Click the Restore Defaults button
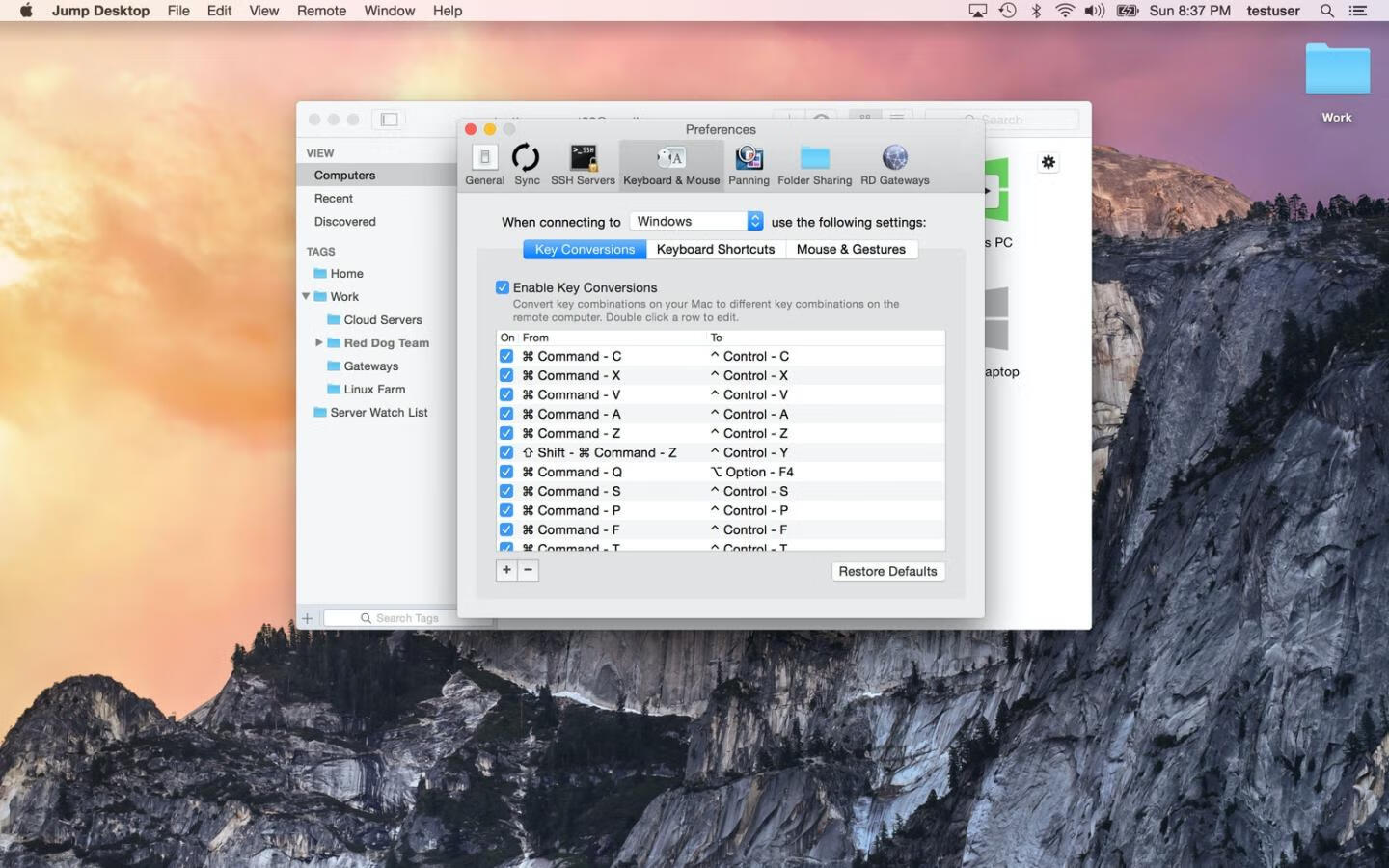 coord(887,571)
